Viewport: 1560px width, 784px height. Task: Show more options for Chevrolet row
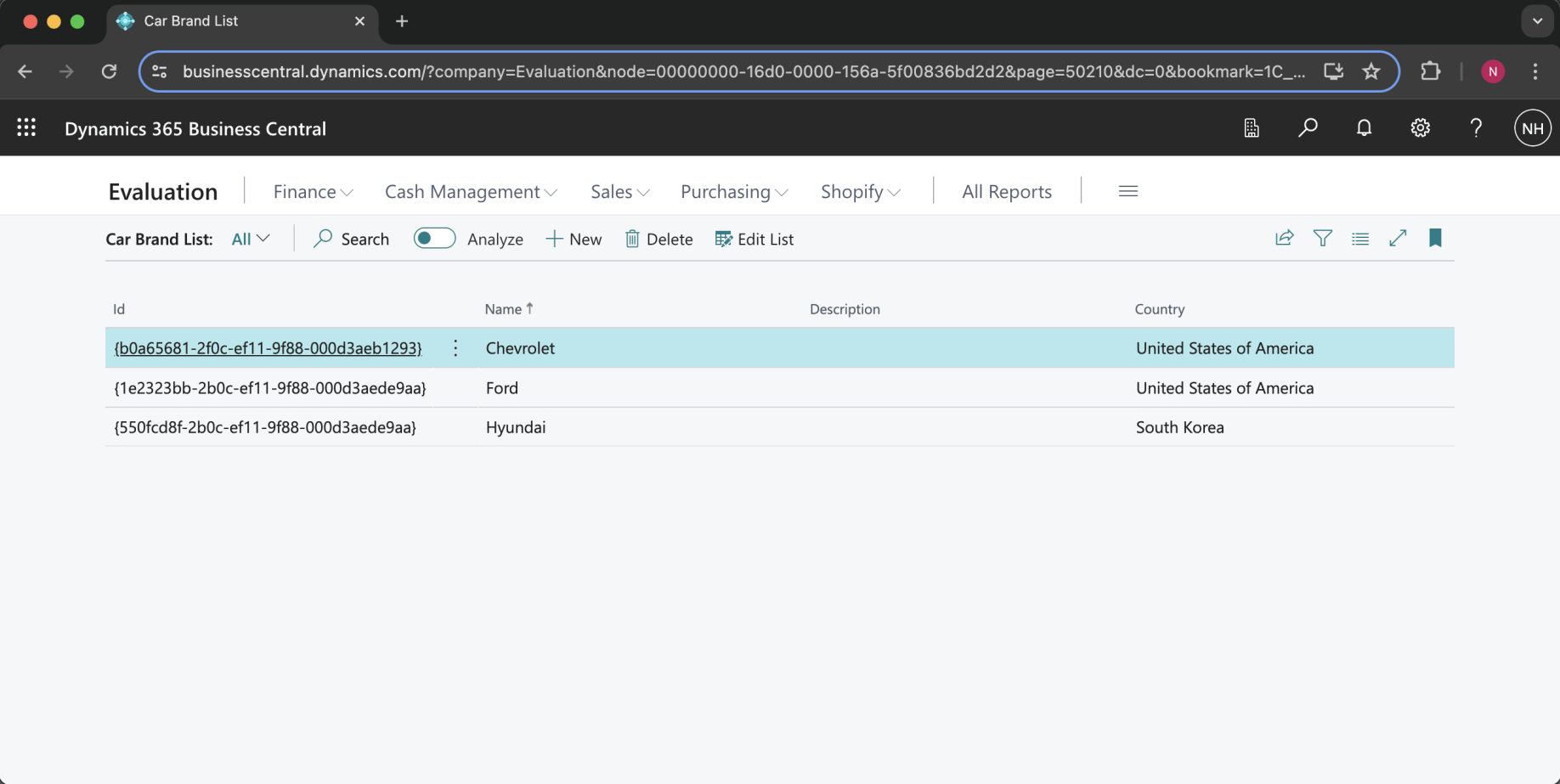(x=455, y=348)
